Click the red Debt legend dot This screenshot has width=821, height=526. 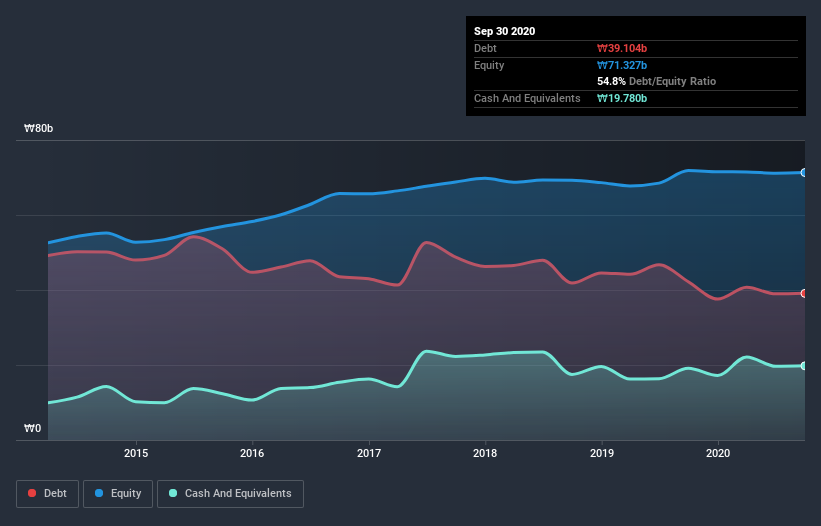pos(32,493)
